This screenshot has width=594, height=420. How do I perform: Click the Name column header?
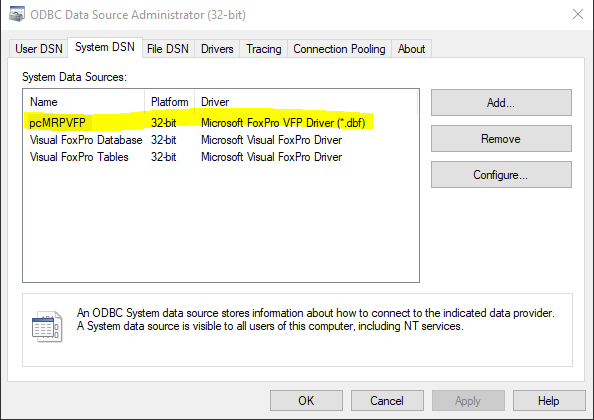(x=84, y=102)
